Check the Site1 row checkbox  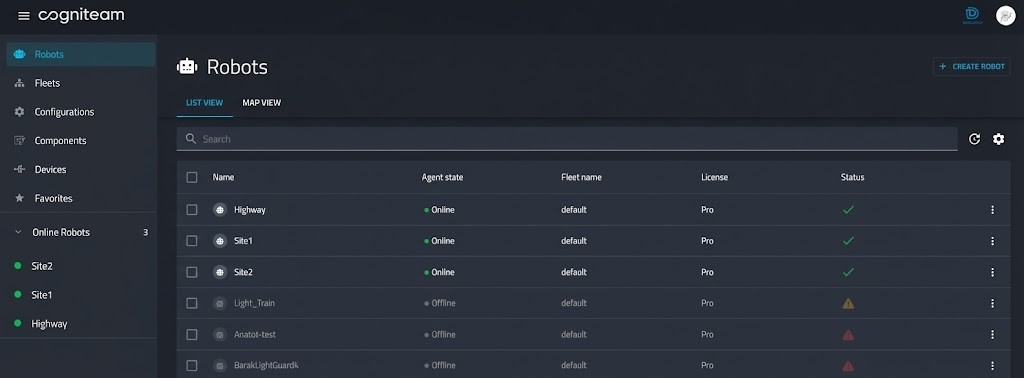click(x=192, y=241)
